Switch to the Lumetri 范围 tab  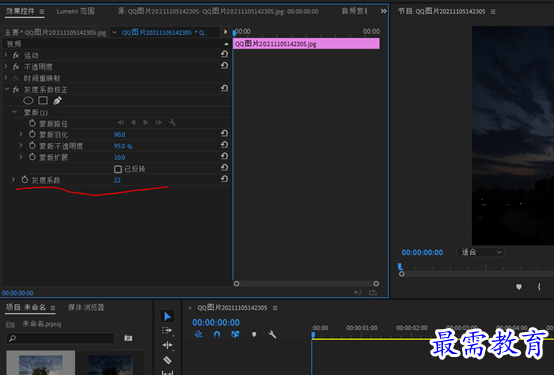(x=76, y=11)
